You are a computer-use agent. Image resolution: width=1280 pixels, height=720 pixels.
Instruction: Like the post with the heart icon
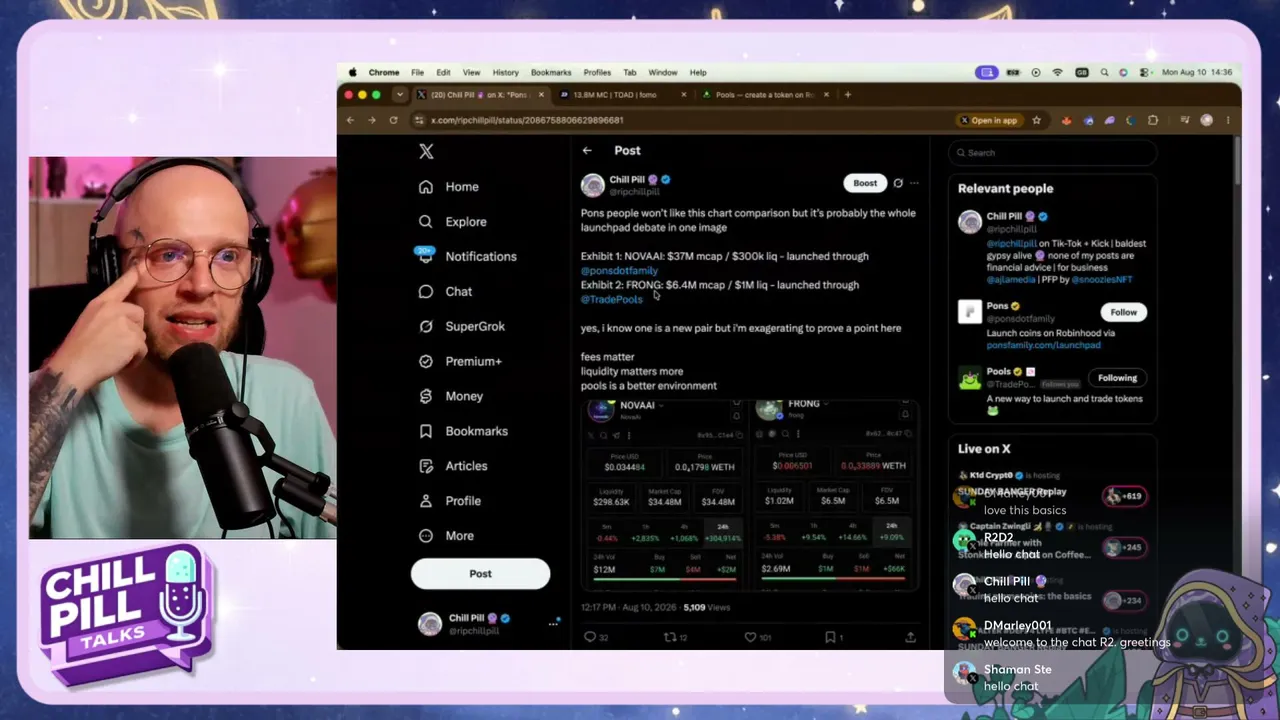point(750,637)
